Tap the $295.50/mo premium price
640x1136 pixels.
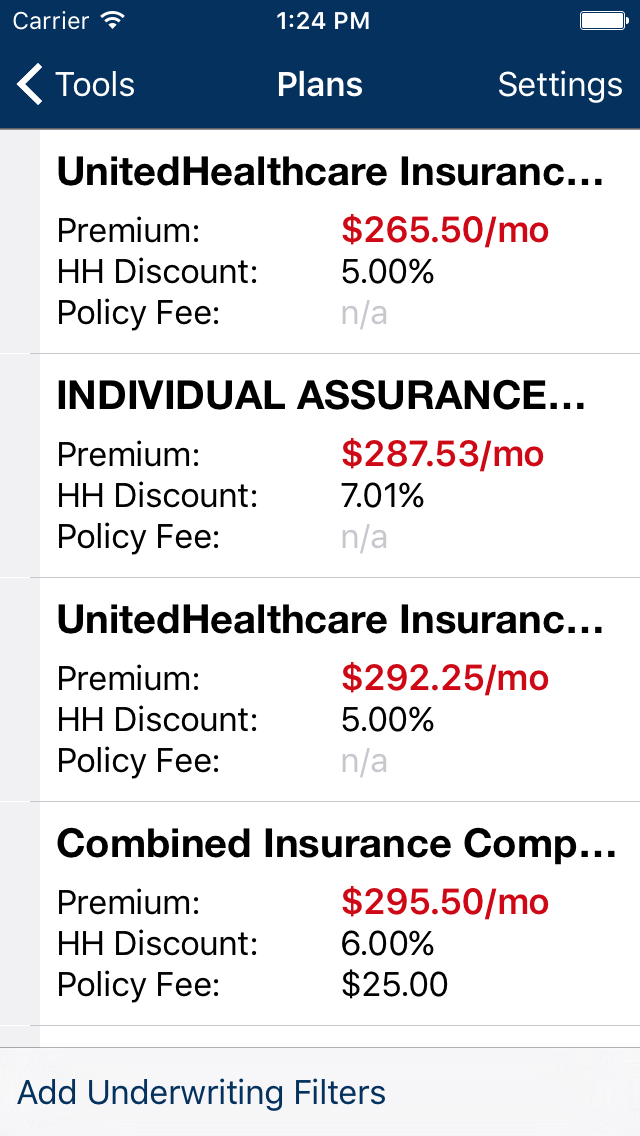[445, 903]
